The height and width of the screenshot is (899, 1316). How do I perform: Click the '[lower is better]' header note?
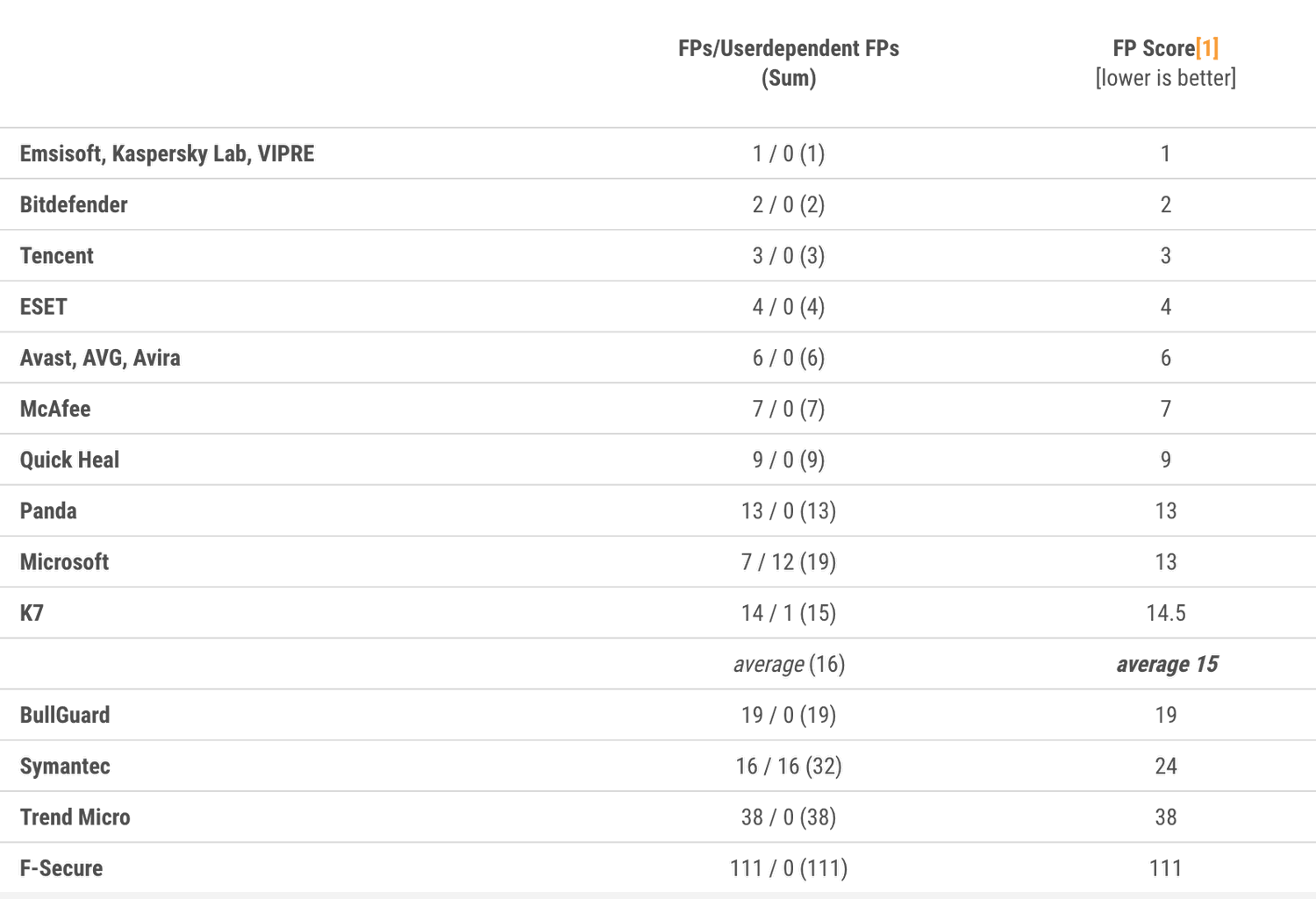pyautogui.click(x=1165, y=78)
